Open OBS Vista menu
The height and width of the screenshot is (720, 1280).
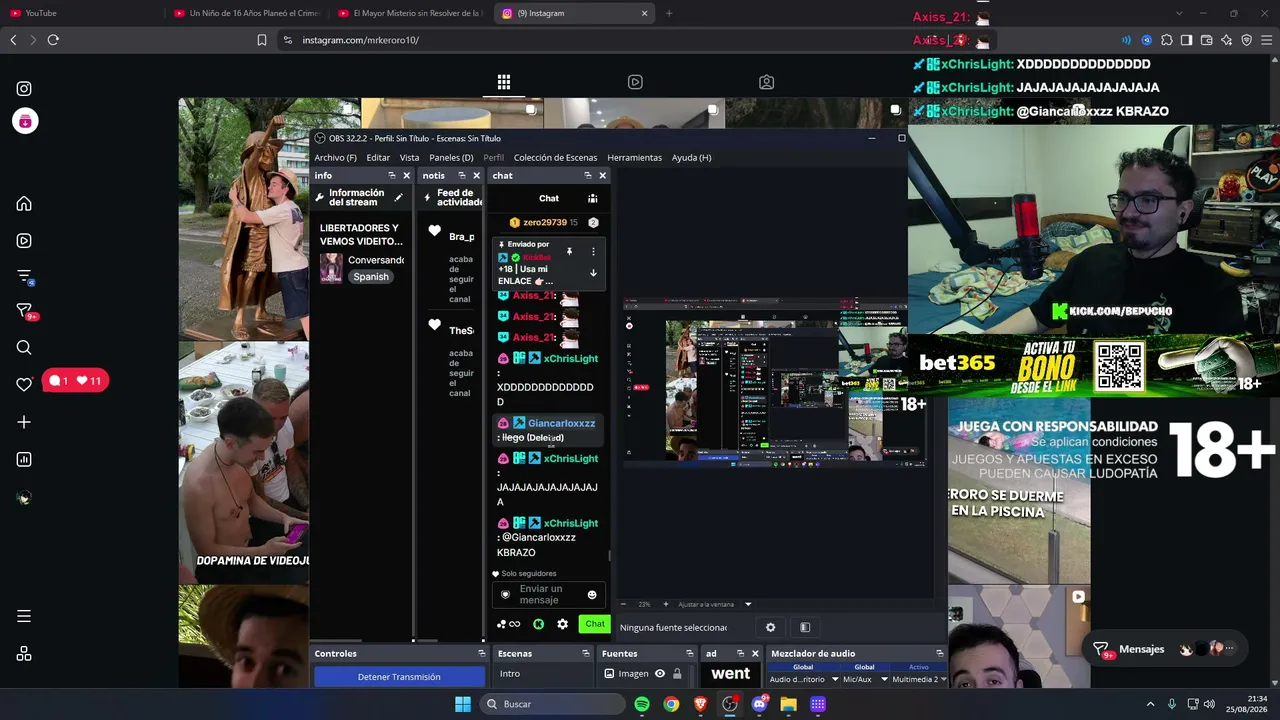point(409,157)
